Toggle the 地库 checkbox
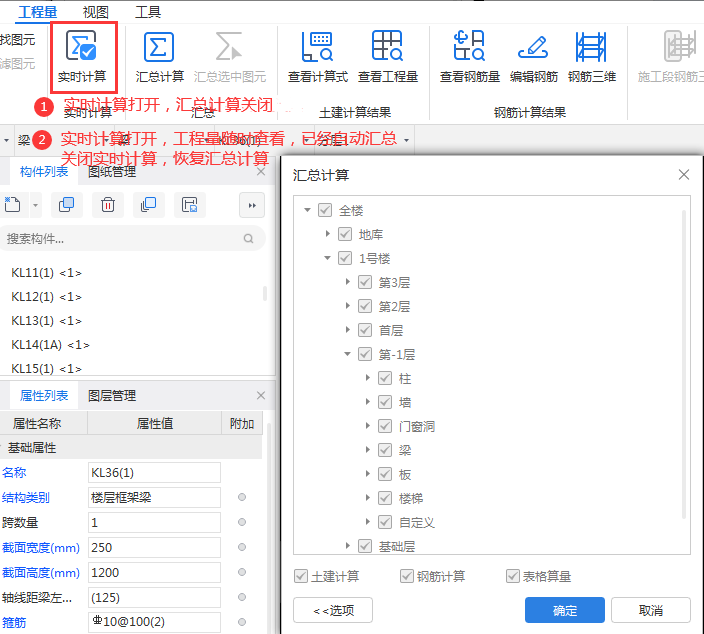This screenshot has height=634, width=704. (x=345, y=234)
